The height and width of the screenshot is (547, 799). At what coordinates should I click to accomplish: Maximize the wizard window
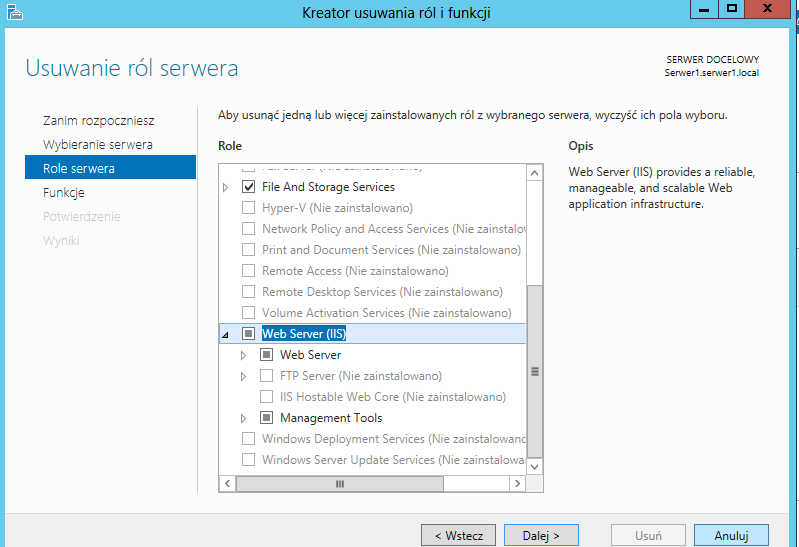click(x=732, y=9)
